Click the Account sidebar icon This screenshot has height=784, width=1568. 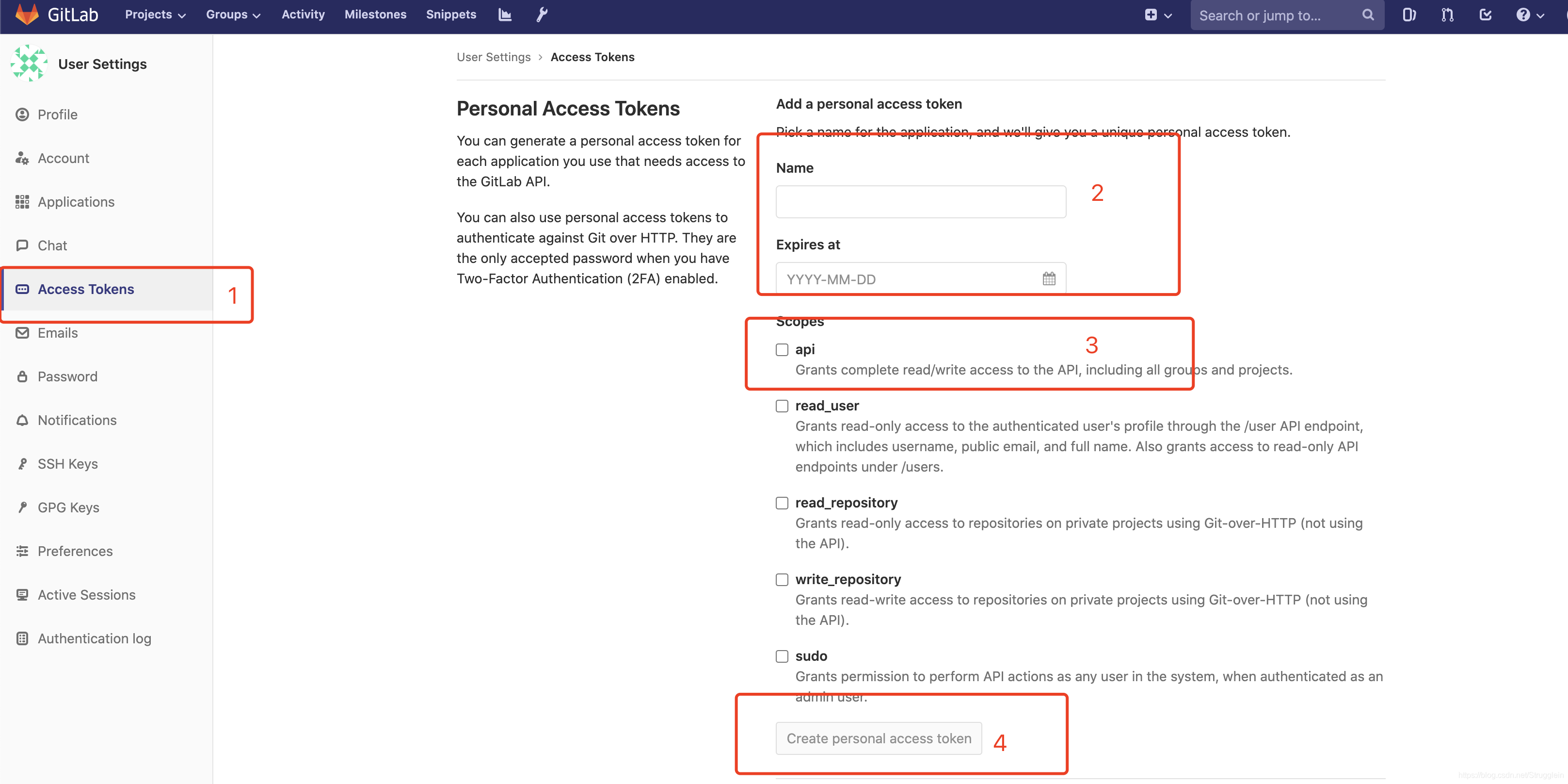22,158
